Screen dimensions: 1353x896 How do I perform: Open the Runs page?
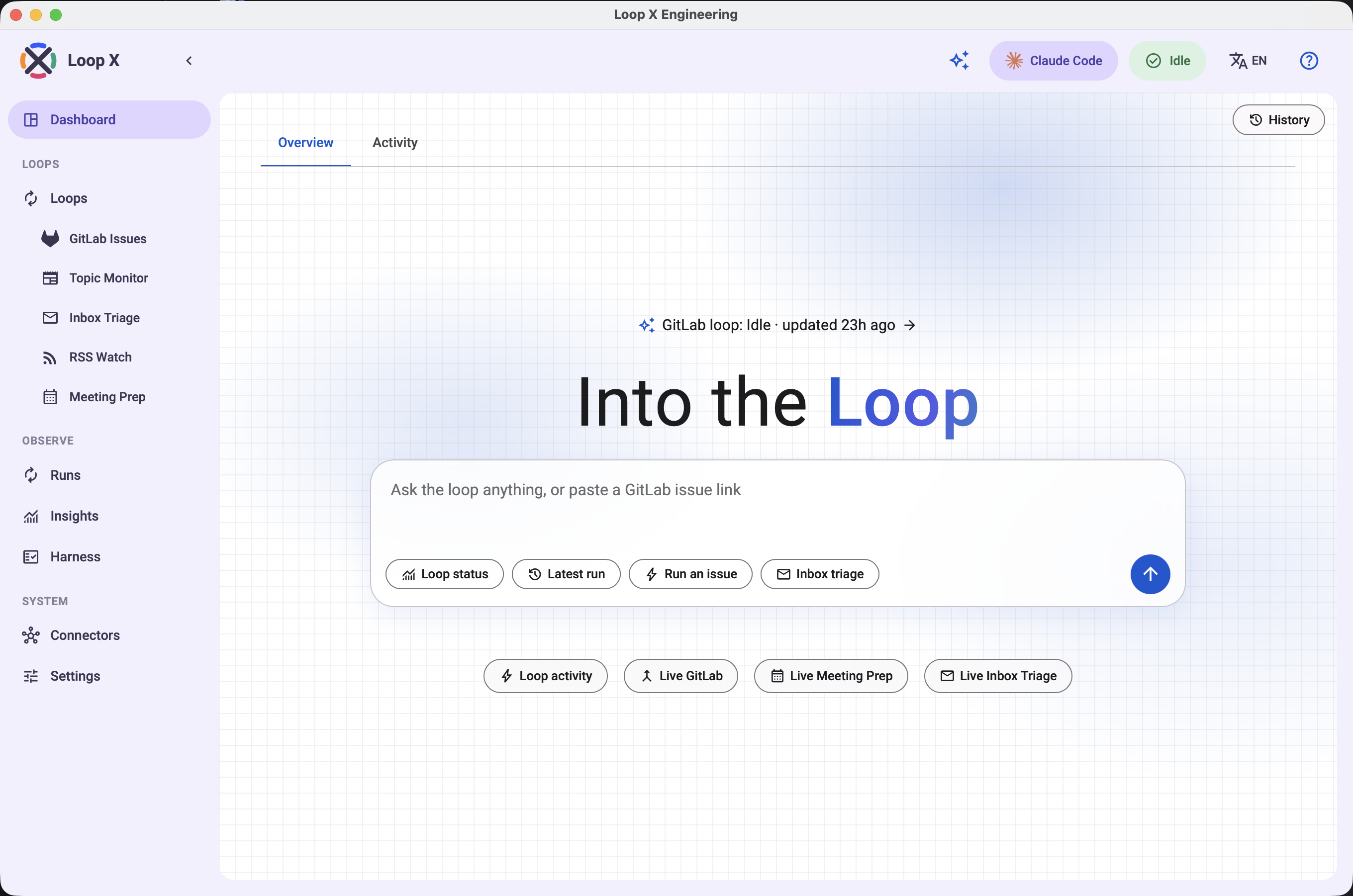109,475
